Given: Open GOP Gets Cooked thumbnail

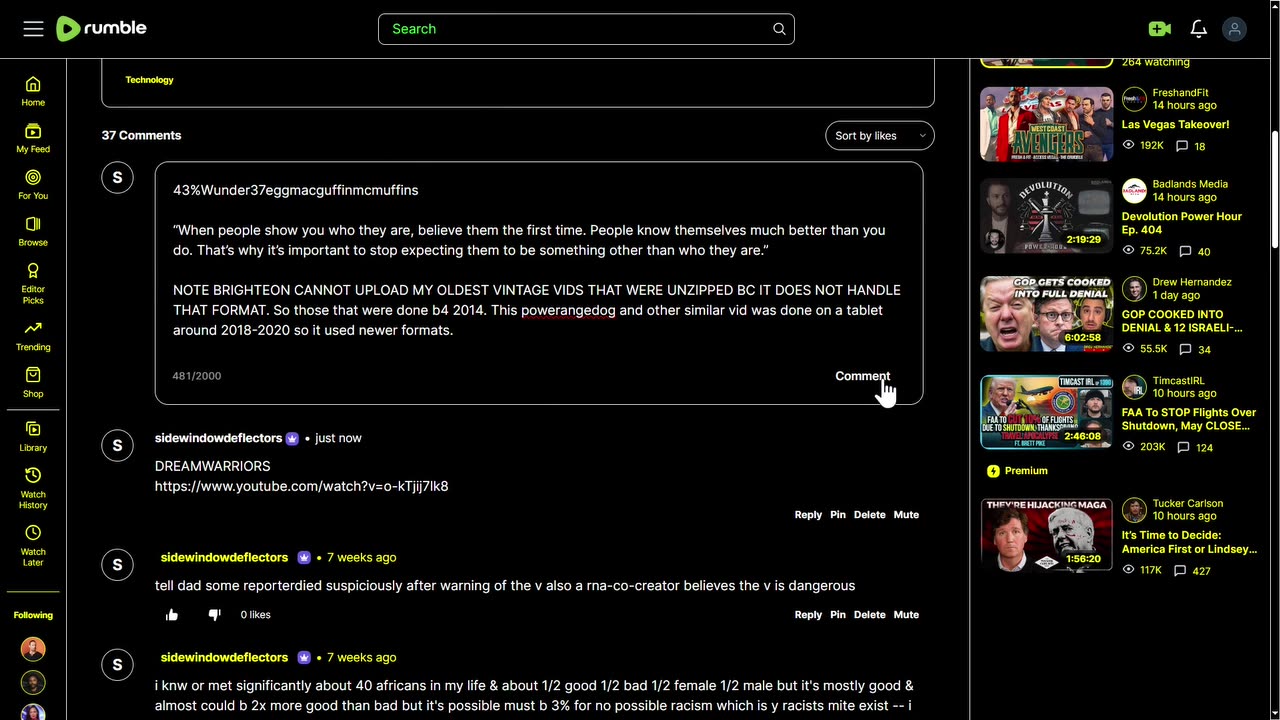Looking at the screenshot, I should 1046,314.
